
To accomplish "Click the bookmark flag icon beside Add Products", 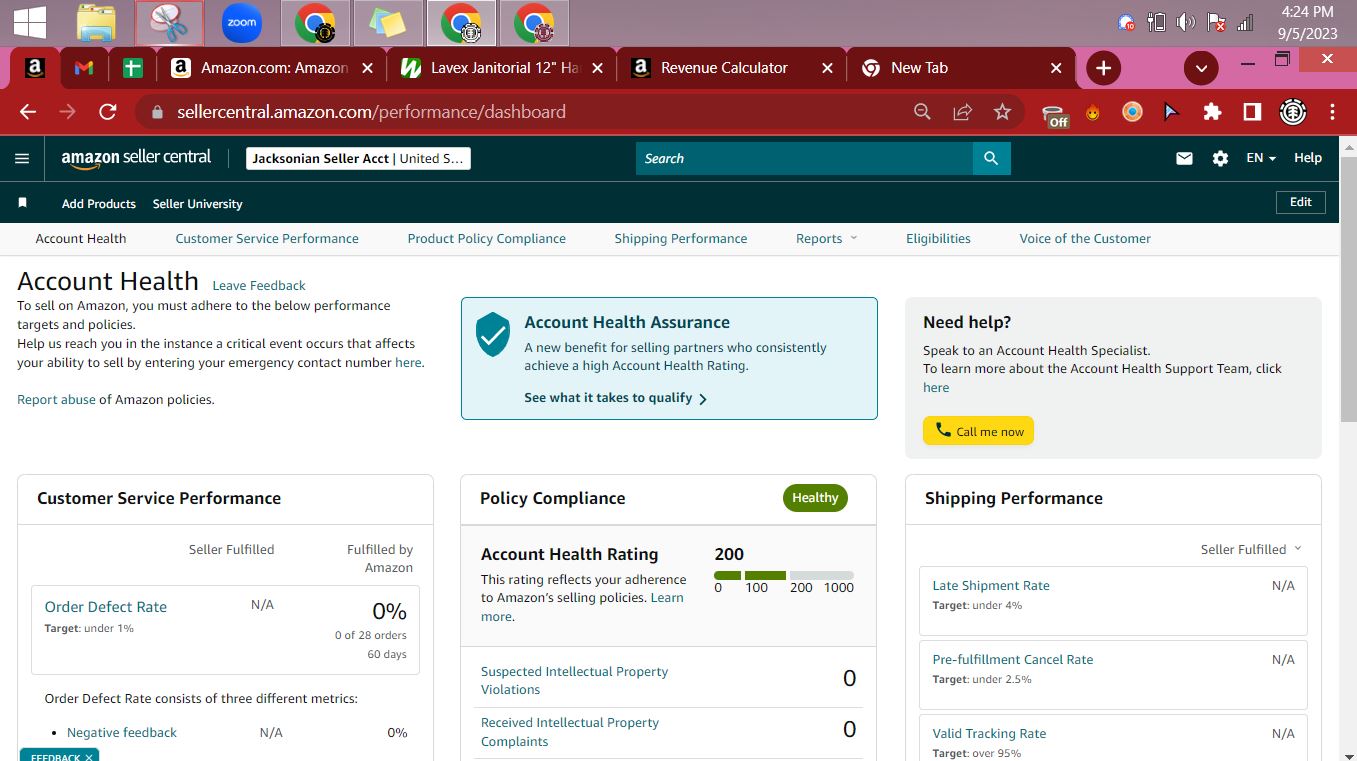I will click(x=22, y=203).
